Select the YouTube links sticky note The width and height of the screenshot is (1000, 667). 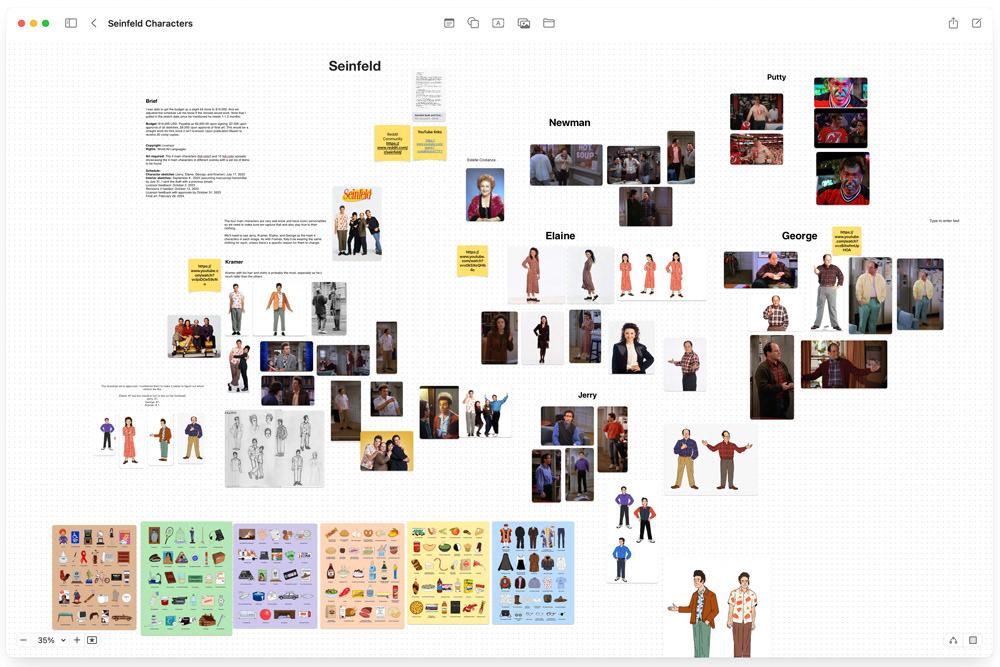(x=429, y=143)
